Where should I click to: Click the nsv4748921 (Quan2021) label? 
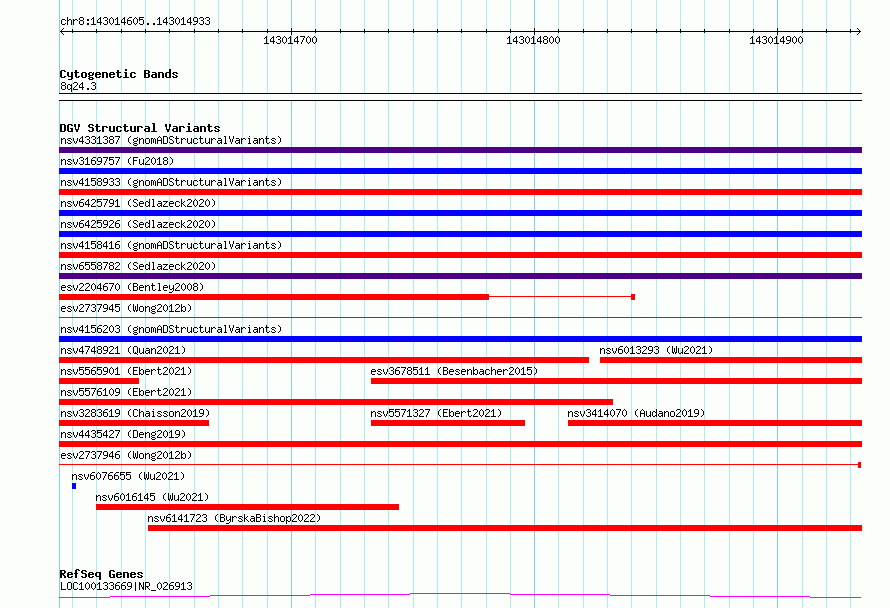(x=123, y=350)
